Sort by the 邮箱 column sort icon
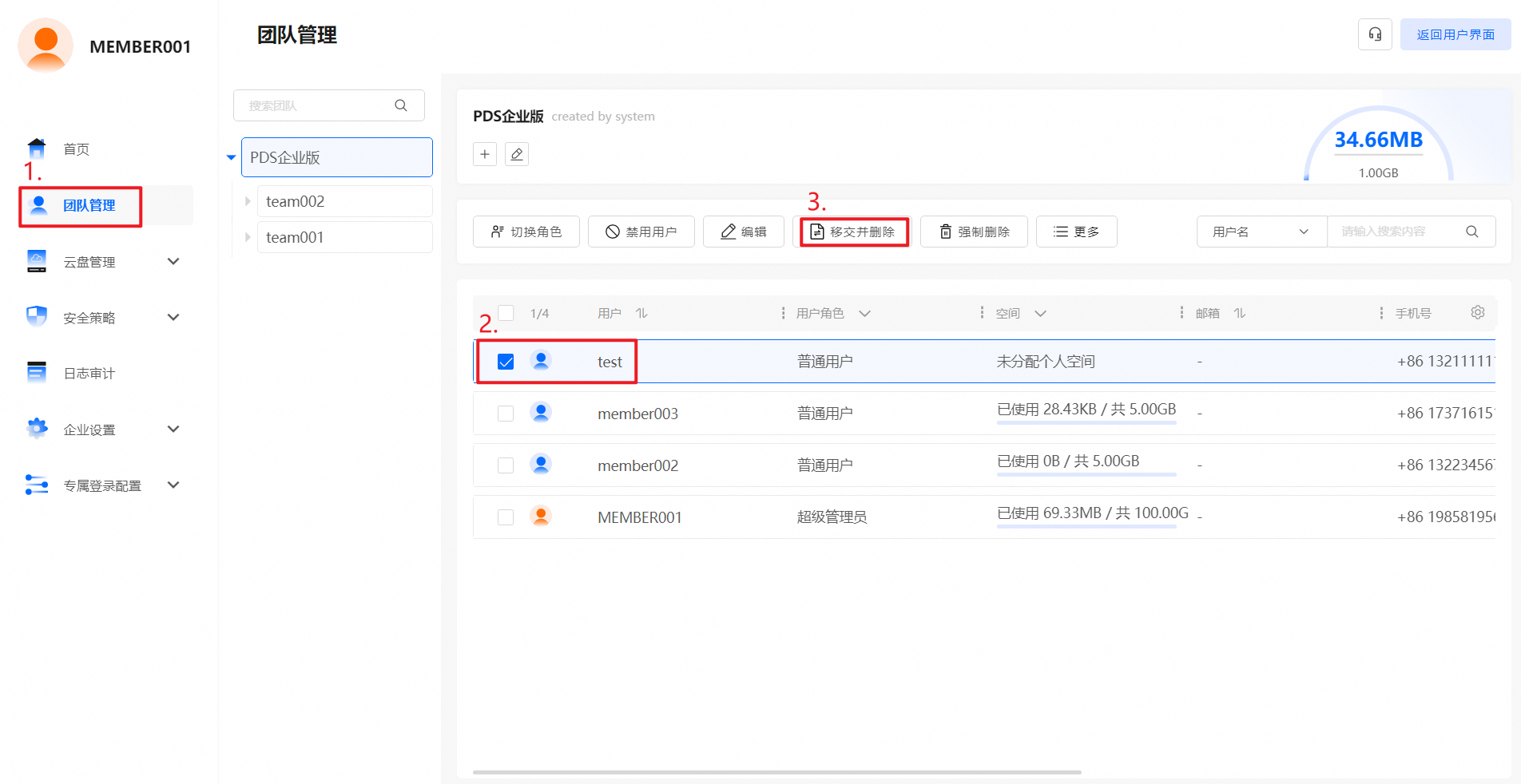Viewport: 1521px width, 784px height. (x=1240, y=313)
